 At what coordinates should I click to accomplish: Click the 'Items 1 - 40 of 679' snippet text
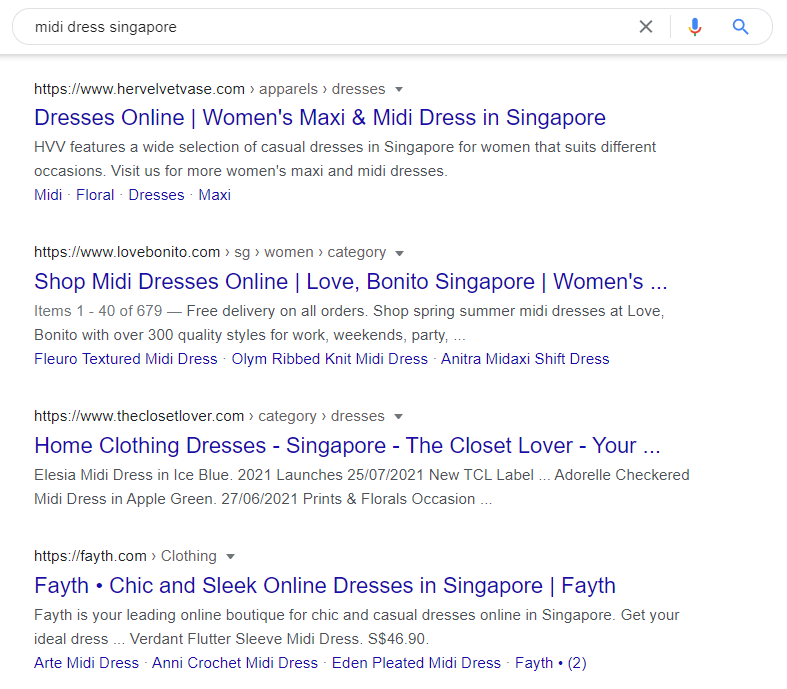(98, 311)
